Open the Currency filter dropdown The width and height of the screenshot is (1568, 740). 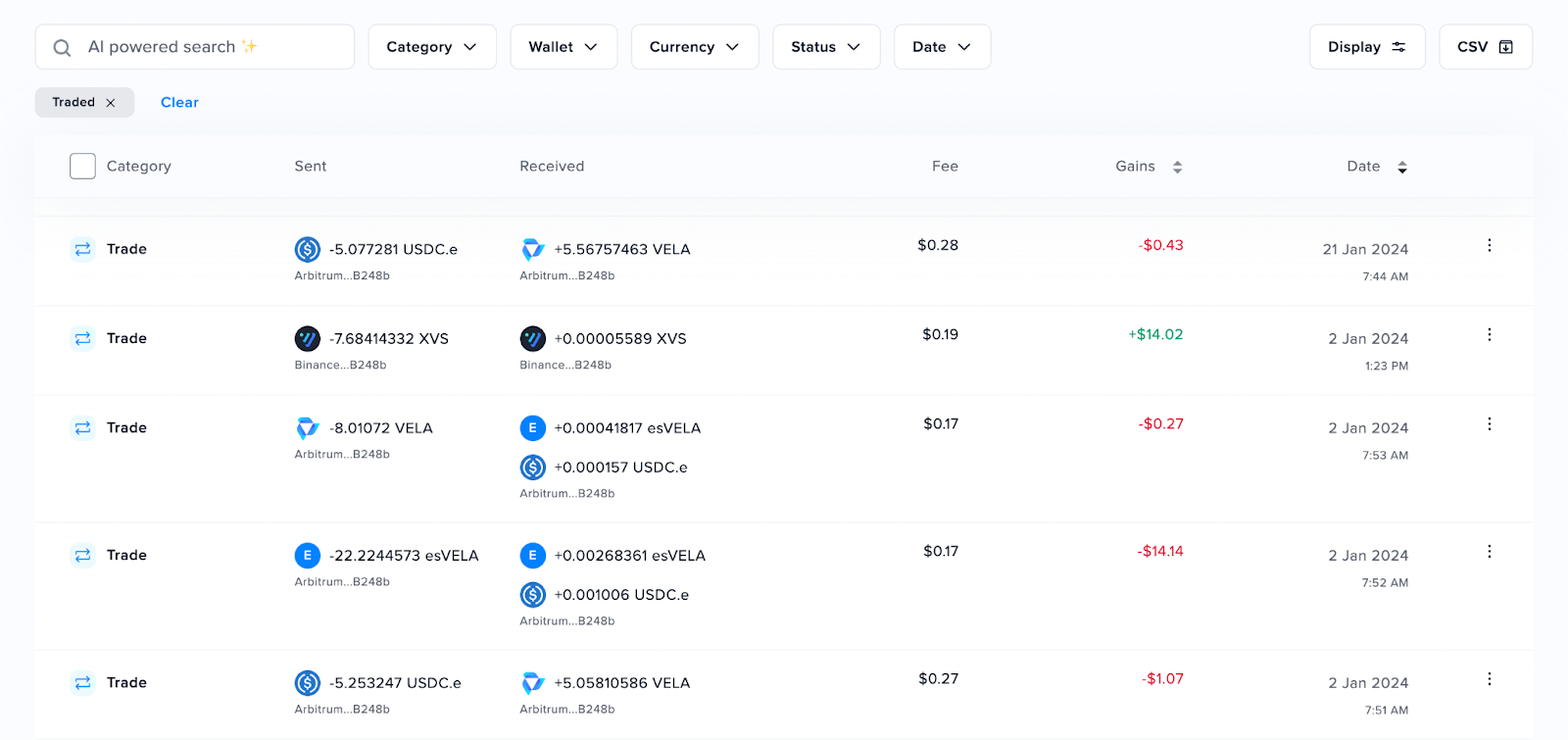[695, 47]
